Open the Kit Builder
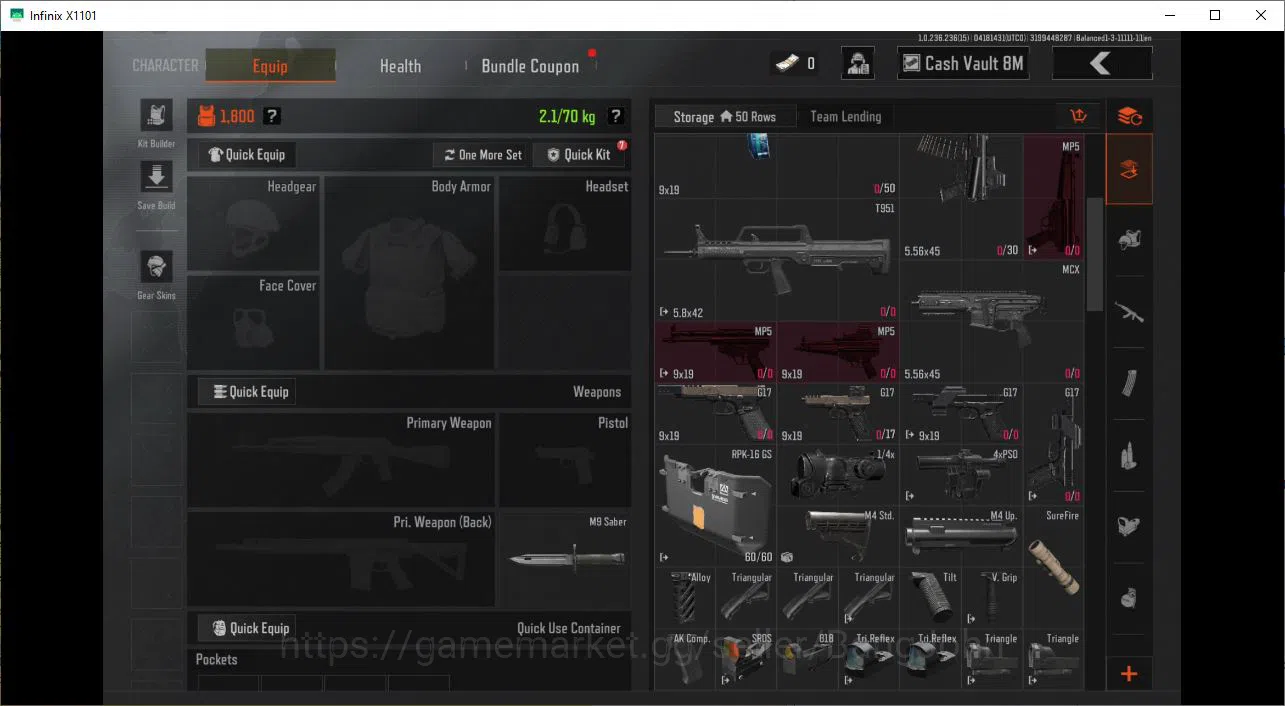 coord(156,116)
